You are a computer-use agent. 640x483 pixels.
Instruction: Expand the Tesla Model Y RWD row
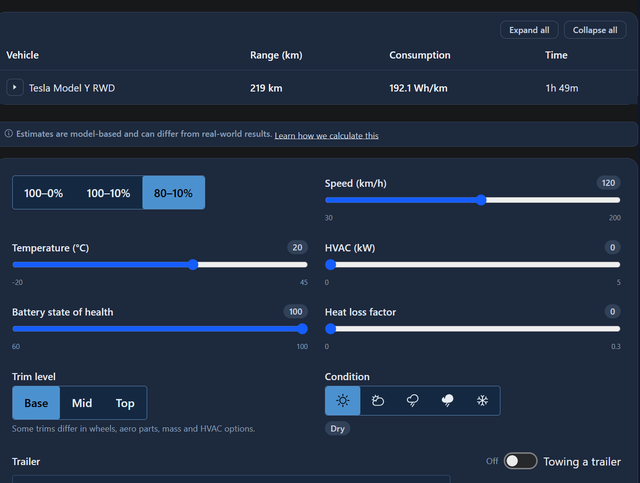click(15, 87)
